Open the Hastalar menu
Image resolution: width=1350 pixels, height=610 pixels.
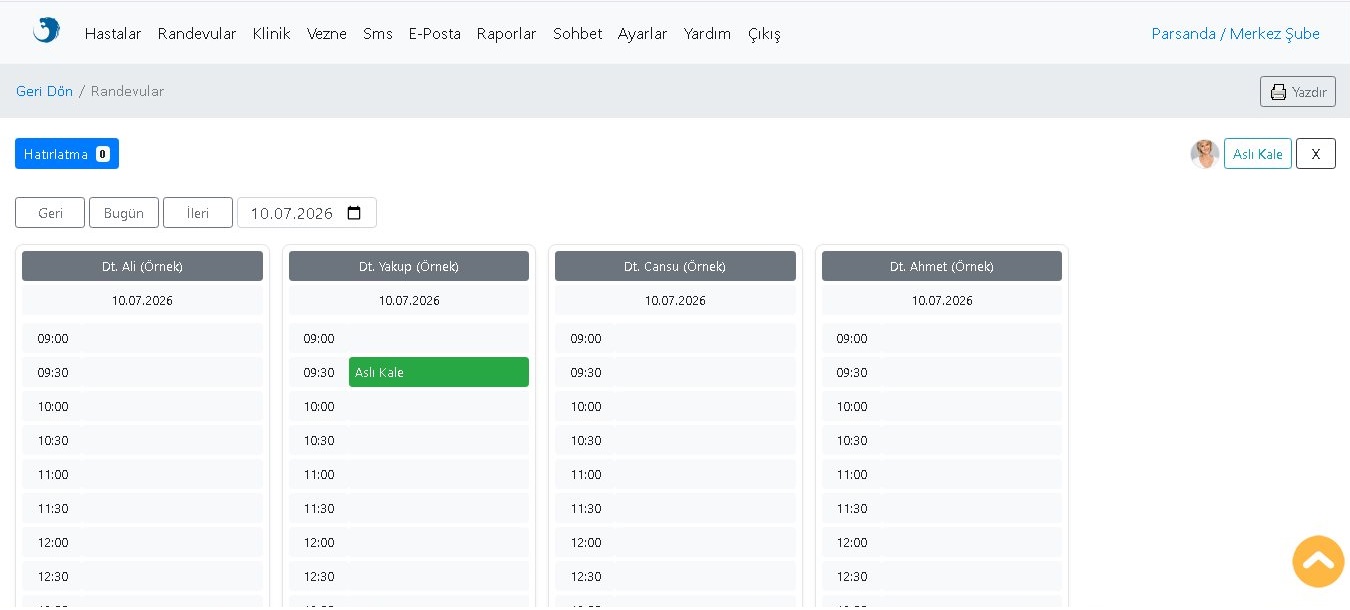[x=113, y=34]
